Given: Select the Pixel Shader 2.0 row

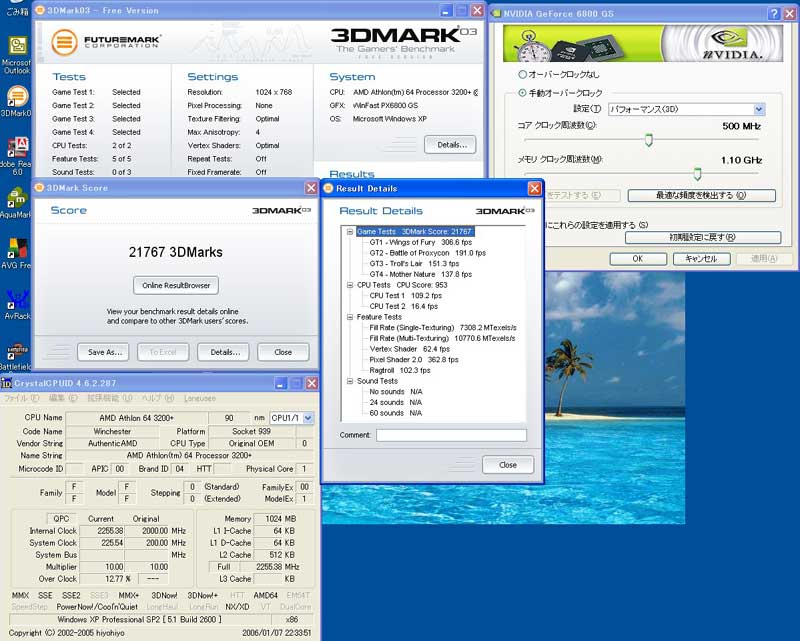Looking at the screenshot, I should [x=414, y=360].
